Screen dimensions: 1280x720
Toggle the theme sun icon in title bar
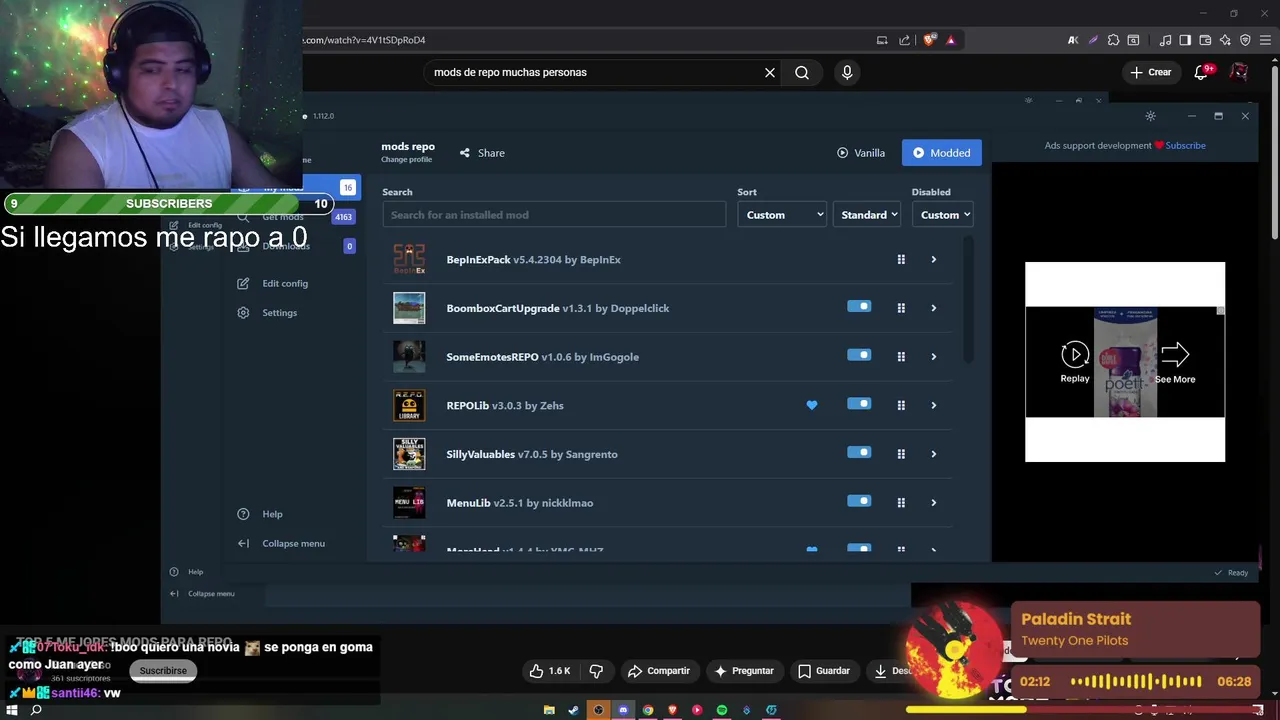click(1151, 116)
